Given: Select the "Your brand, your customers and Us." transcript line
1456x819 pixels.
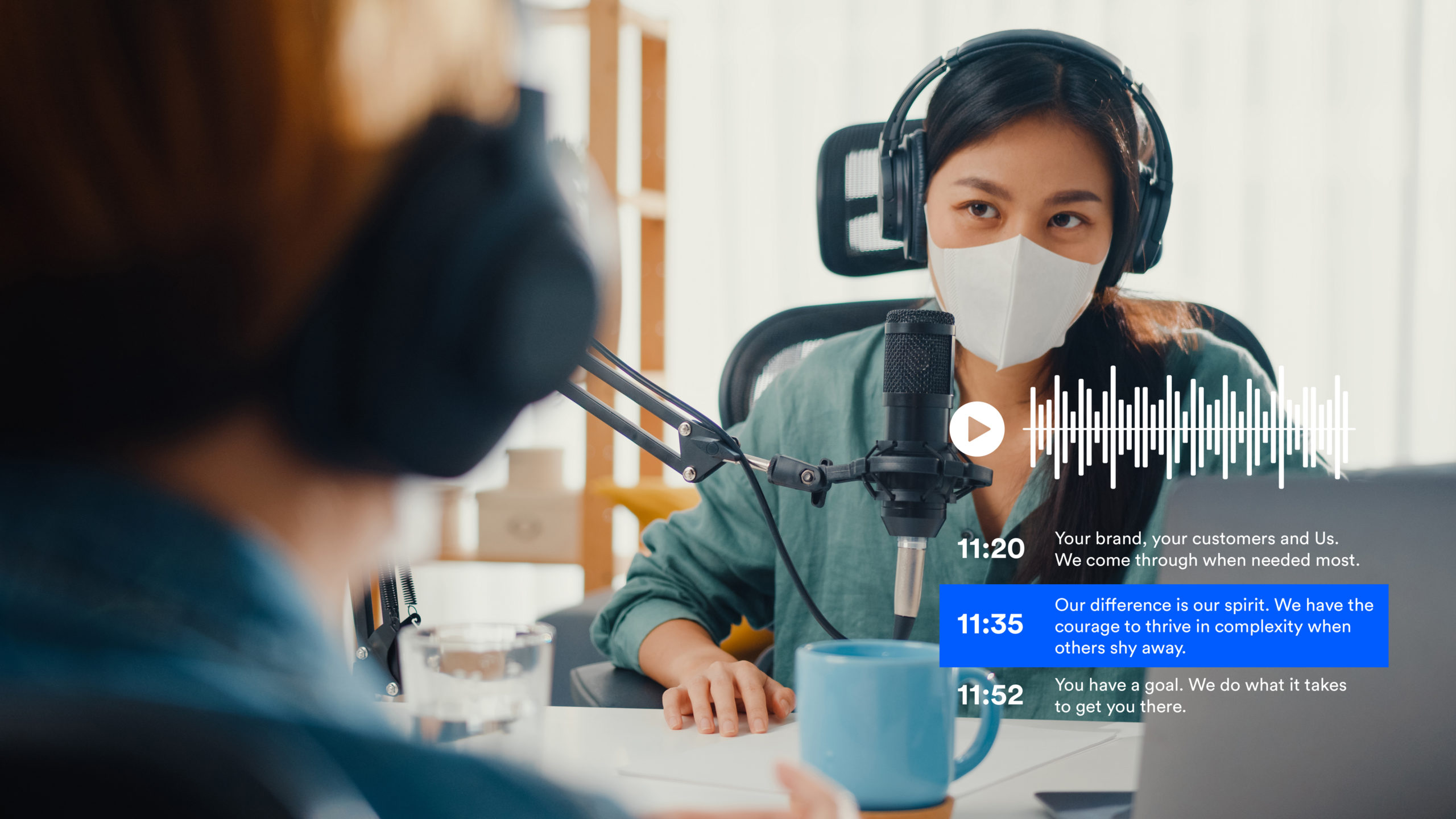Looking at the screenshot, I should [x=1197, y=538].
